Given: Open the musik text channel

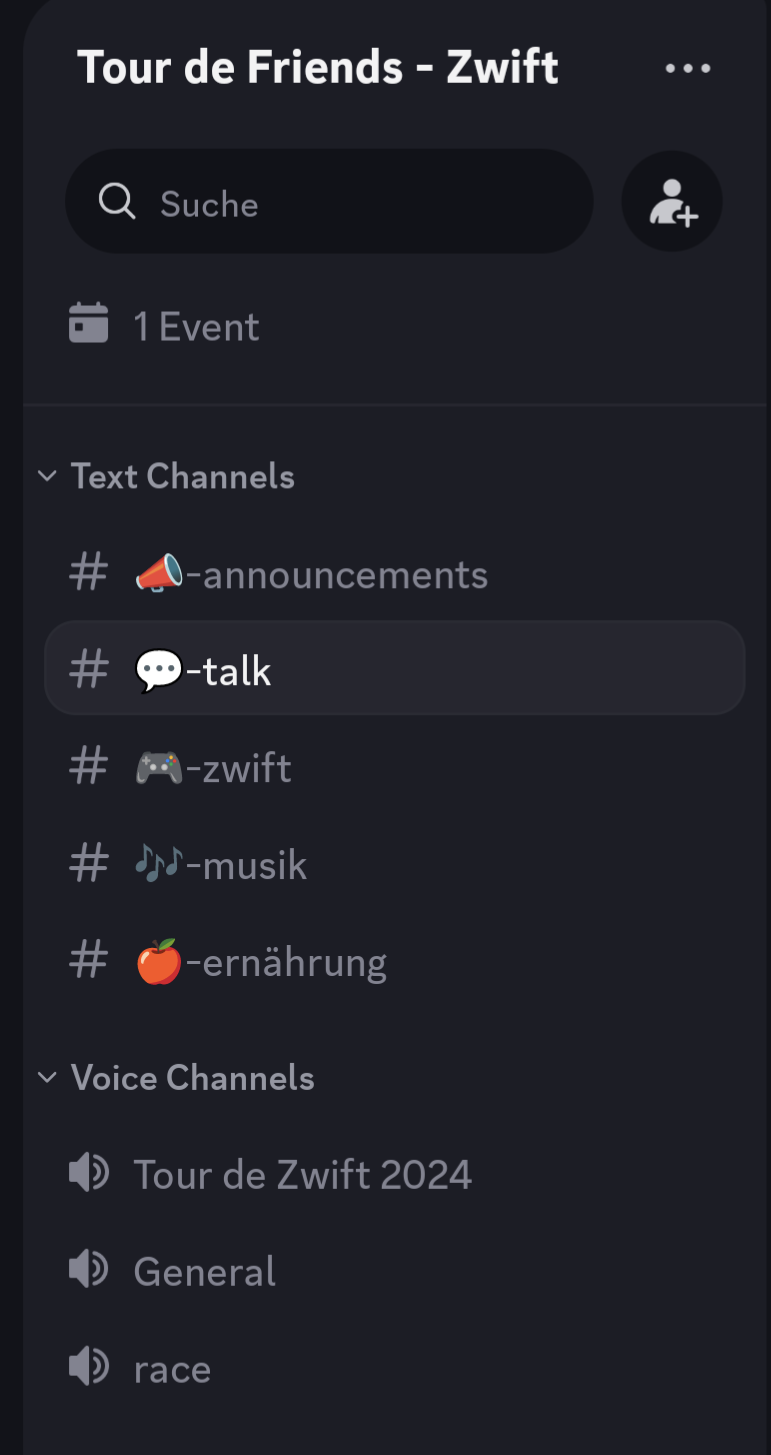Looking at the screenshot, I should coord(254,865).
